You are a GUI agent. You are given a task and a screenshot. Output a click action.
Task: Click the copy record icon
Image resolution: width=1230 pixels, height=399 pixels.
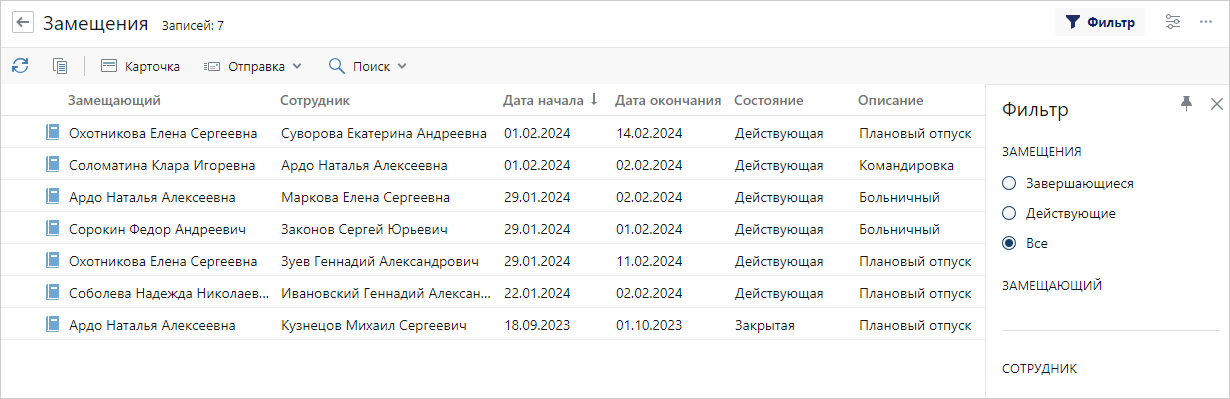[60, 66]
